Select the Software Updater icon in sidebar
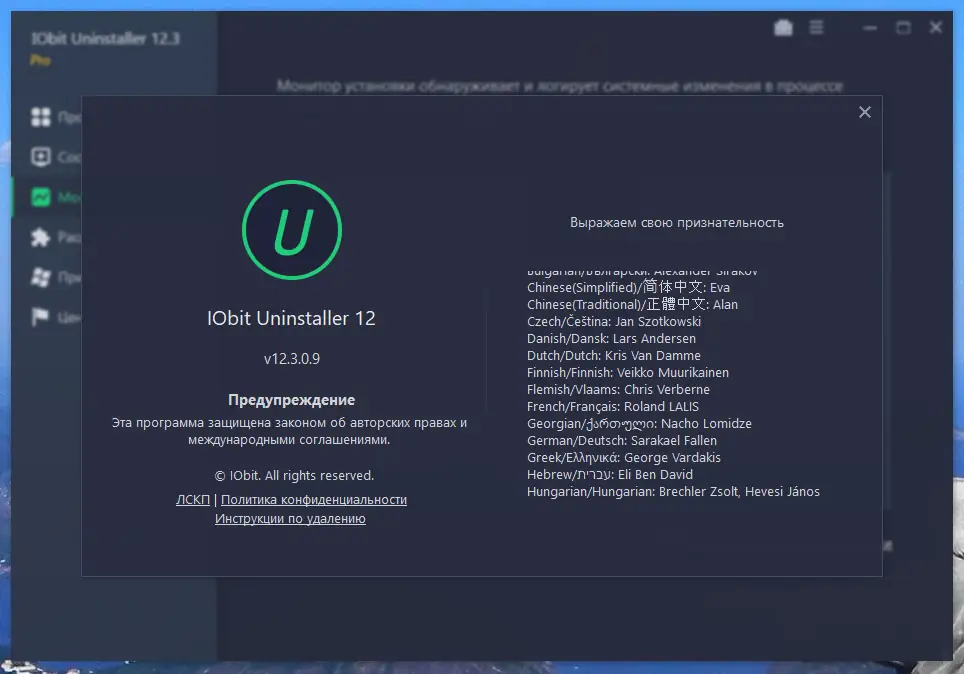This screenshot has height=674, width=964. click(41, 157)
